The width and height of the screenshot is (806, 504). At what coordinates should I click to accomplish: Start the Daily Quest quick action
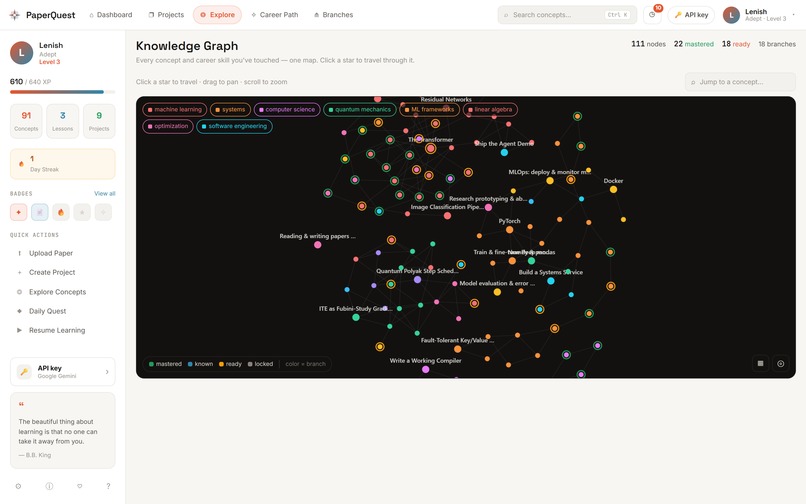coord(63,311)
